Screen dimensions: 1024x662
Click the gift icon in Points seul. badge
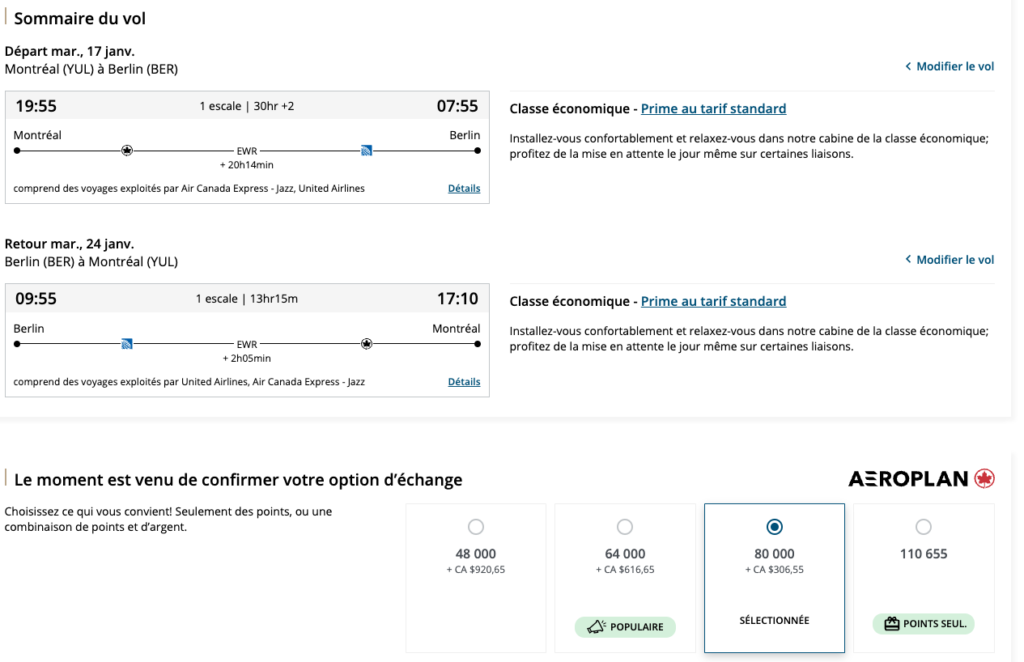coord(892,624)
